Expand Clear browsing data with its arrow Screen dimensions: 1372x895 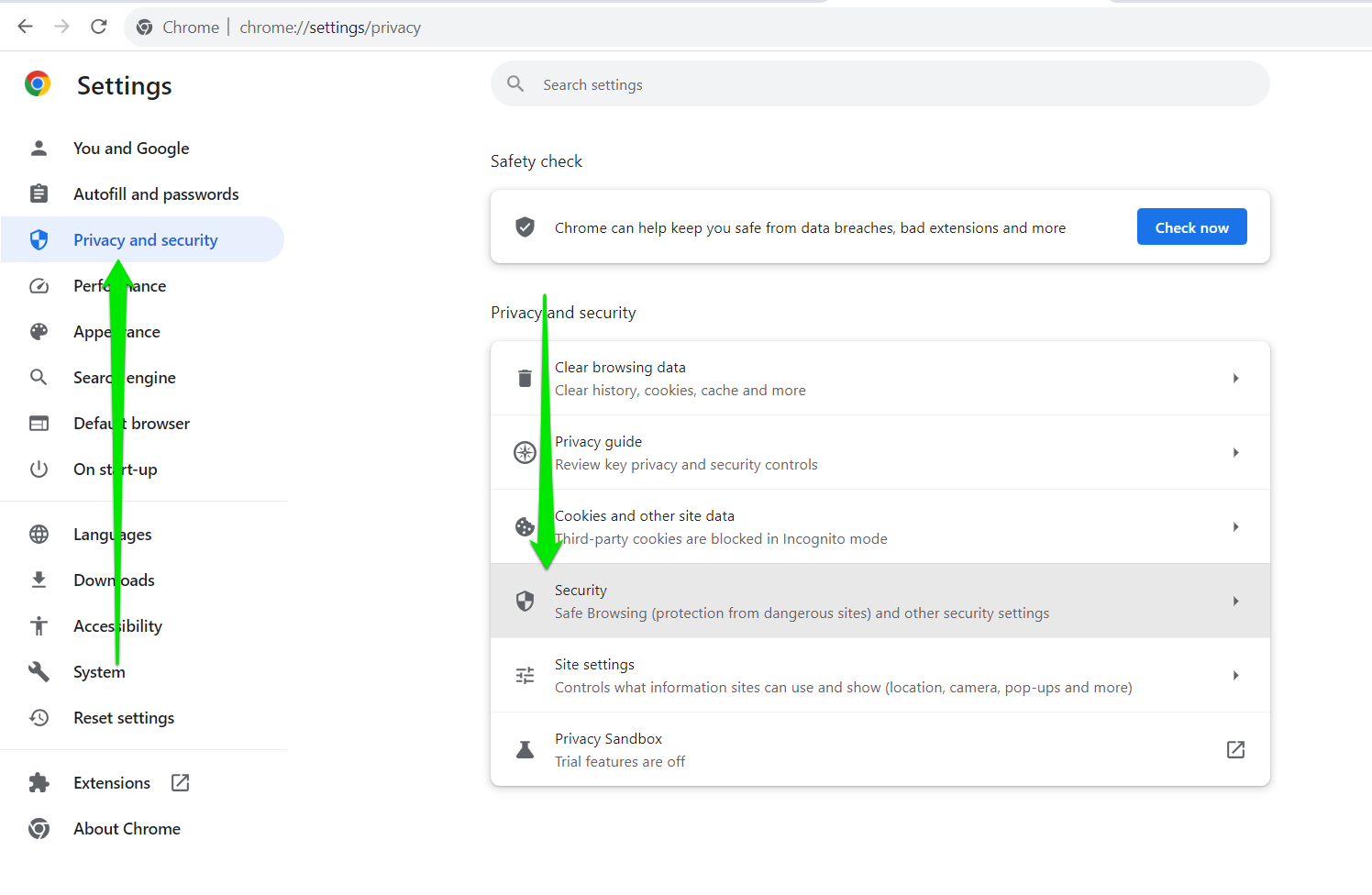click(1235, 378)
